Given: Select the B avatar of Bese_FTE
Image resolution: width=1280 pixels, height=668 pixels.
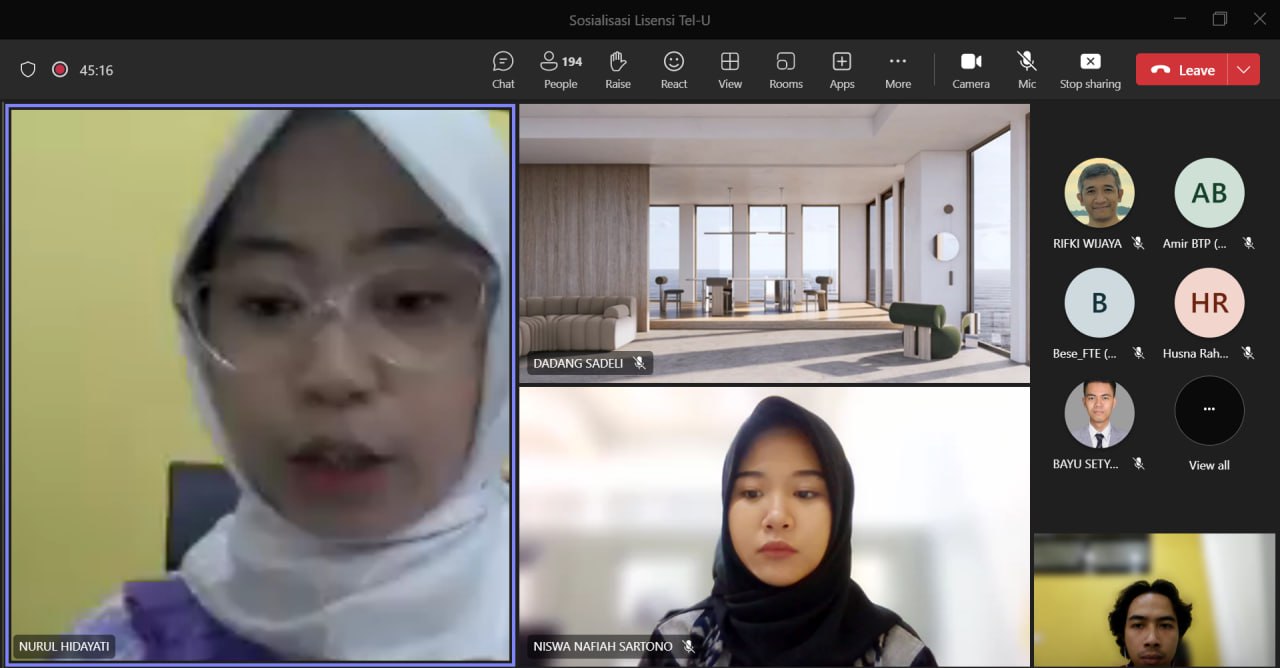Looking at the screenshot, I should click(1099, 303).
